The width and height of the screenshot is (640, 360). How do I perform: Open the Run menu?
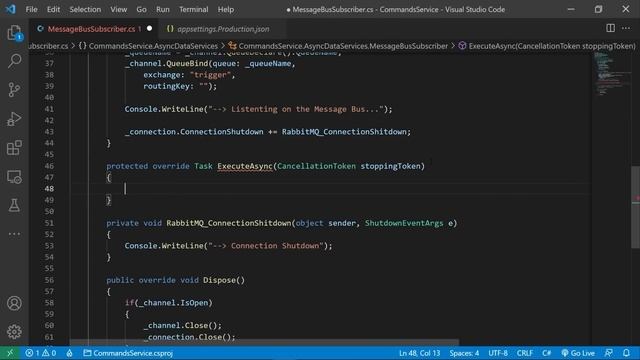162,9
